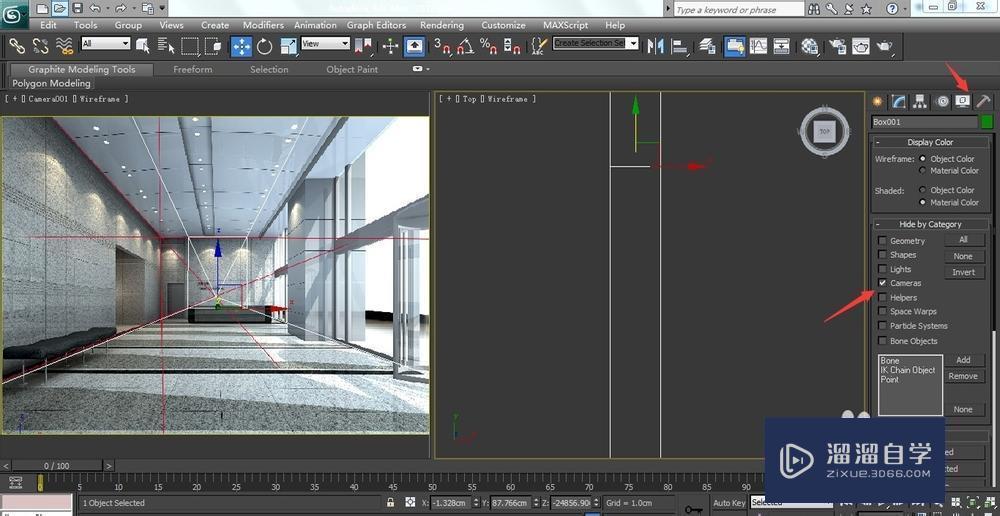Choose the Rectangular Selection Region tool
This screenshot has width=1000, height=516.
point(189,45)
